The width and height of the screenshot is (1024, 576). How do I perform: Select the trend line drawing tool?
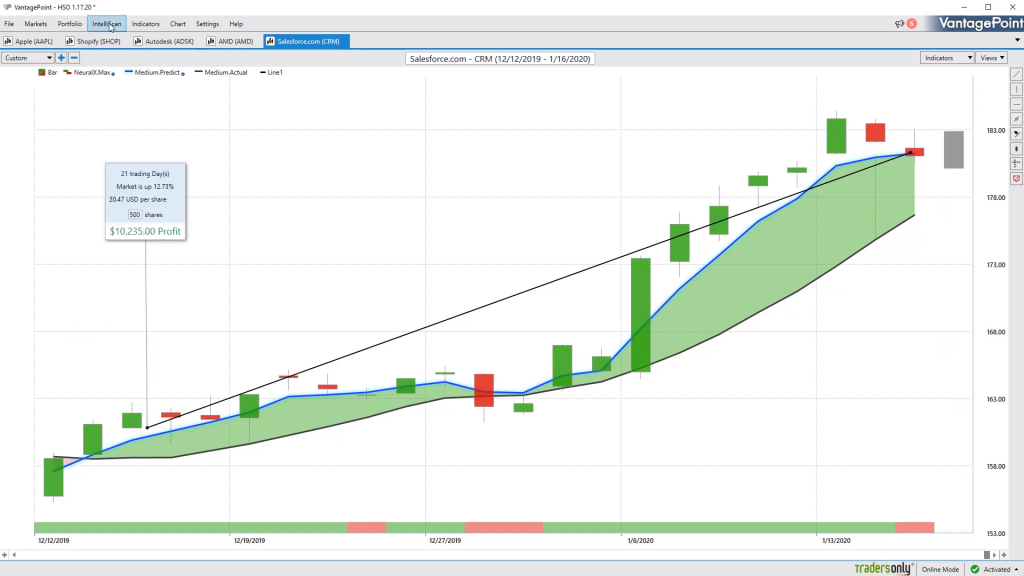pos(1016,74)
